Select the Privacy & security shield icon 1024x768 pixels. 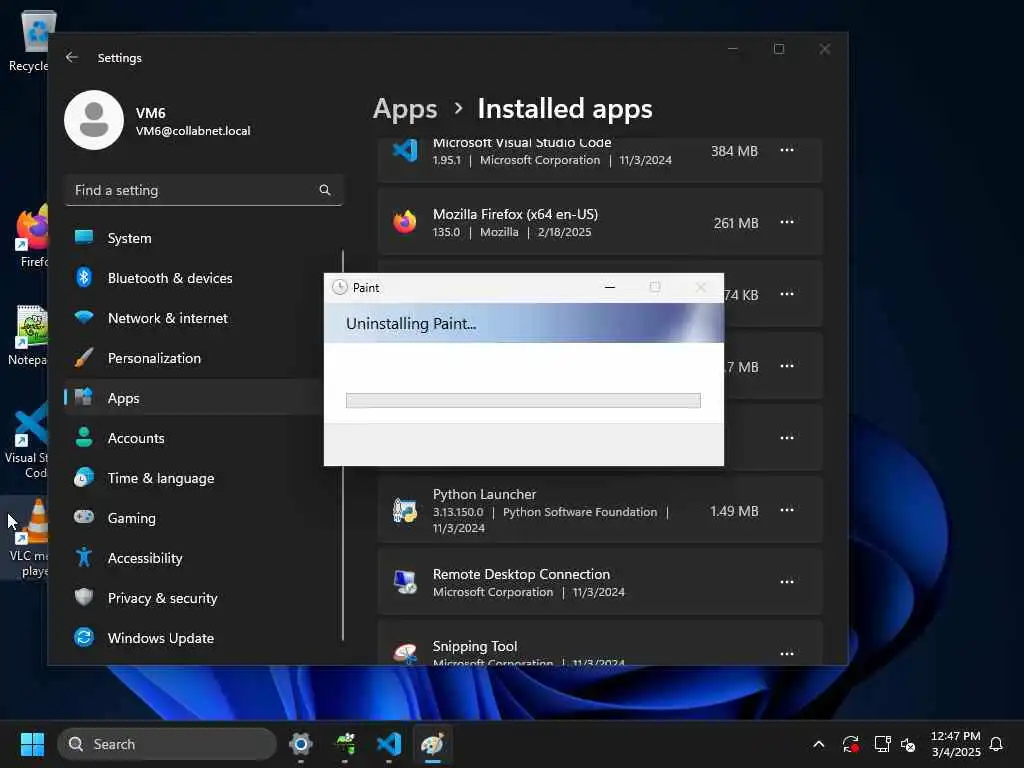[84, 597]
